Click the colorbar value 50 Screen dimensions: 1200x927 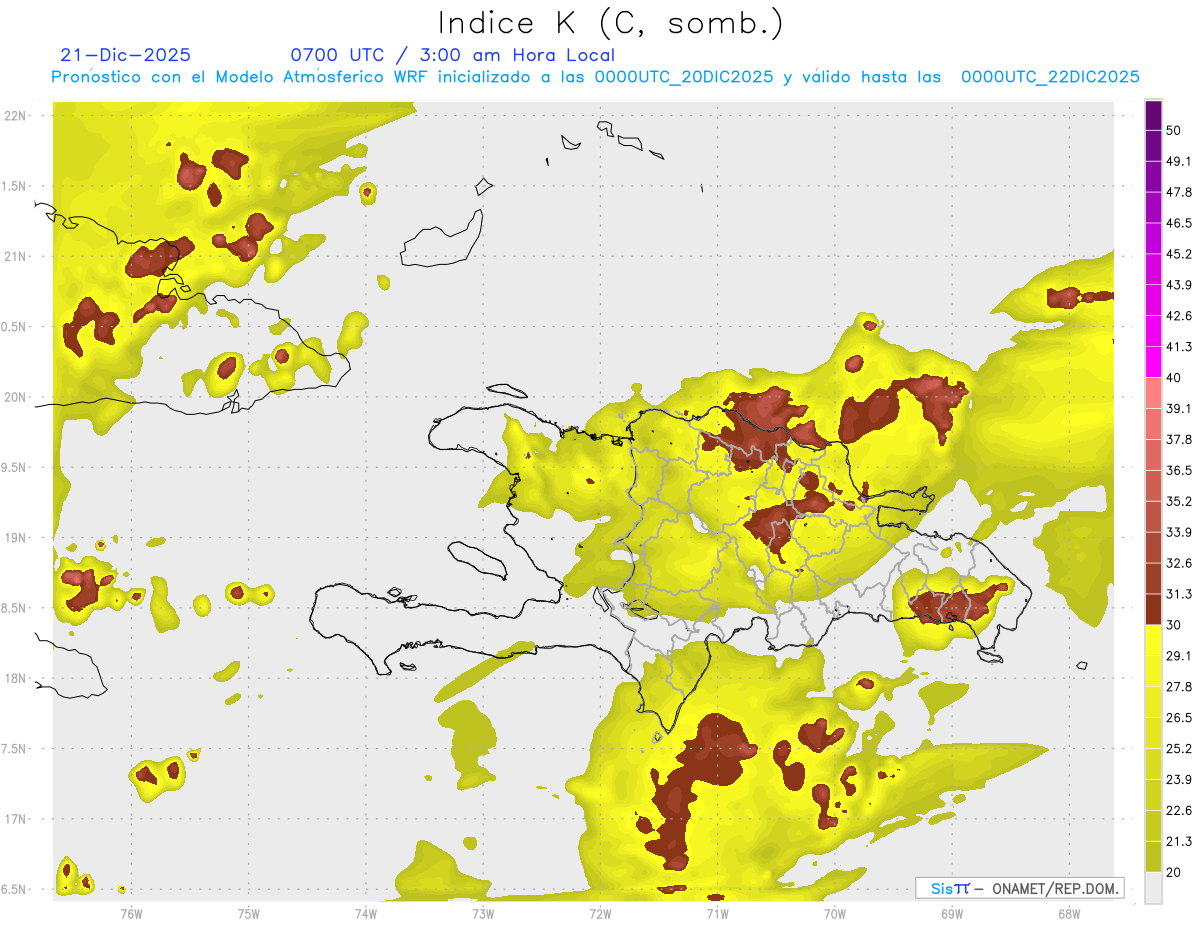(1174, 130)
